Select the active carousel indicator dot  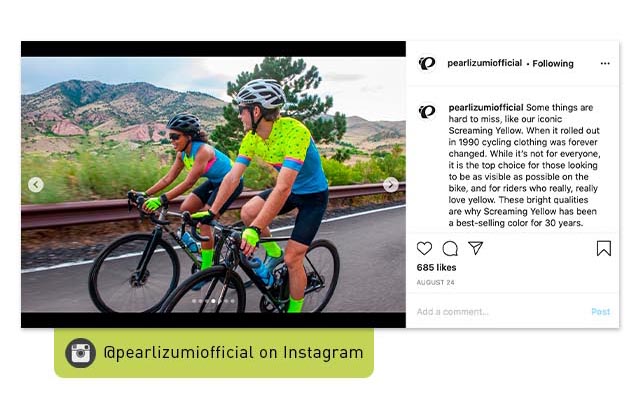tap(213, 301)
